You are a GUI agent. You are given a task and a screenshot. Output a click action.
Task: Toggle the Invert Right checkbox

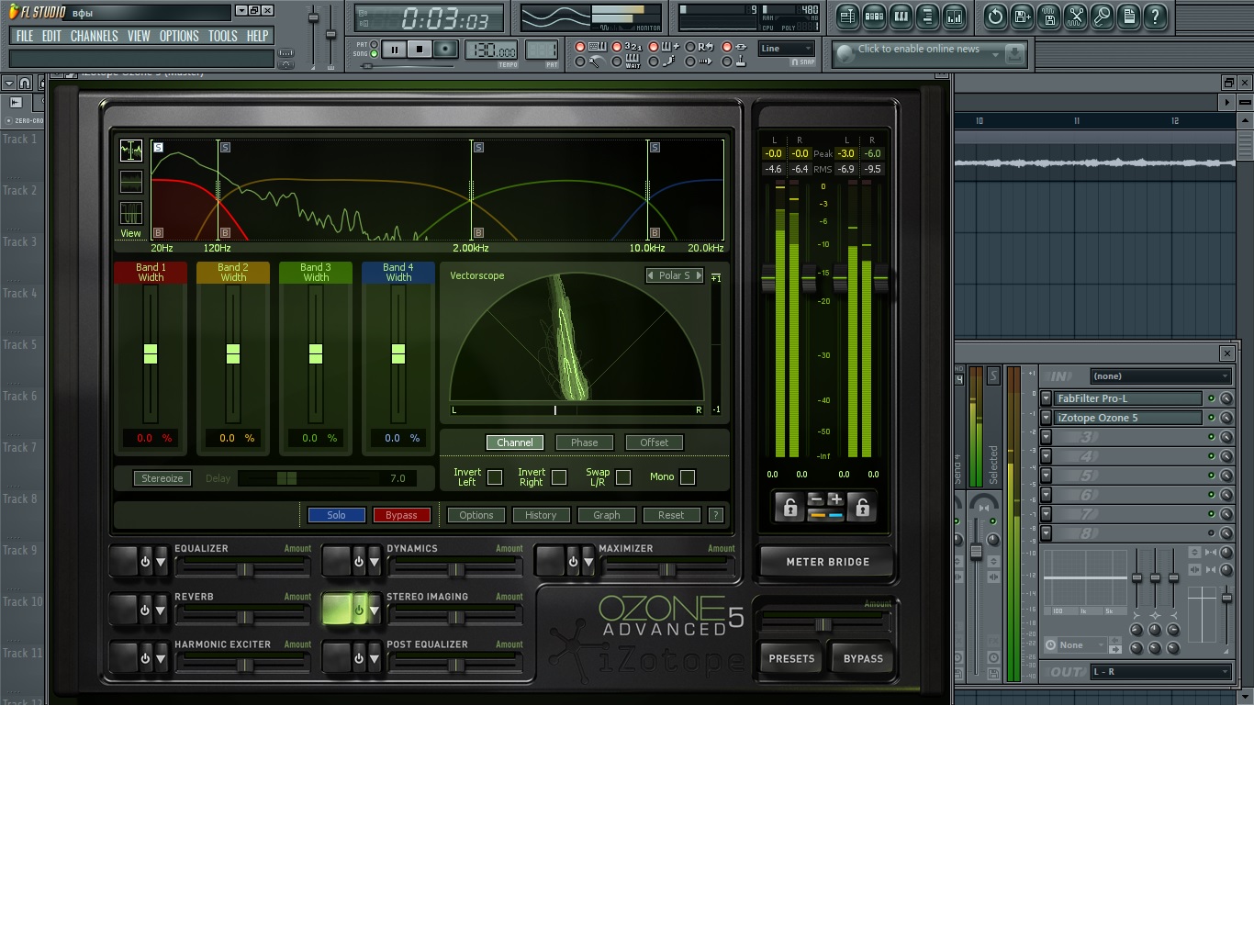coord(559,477)
